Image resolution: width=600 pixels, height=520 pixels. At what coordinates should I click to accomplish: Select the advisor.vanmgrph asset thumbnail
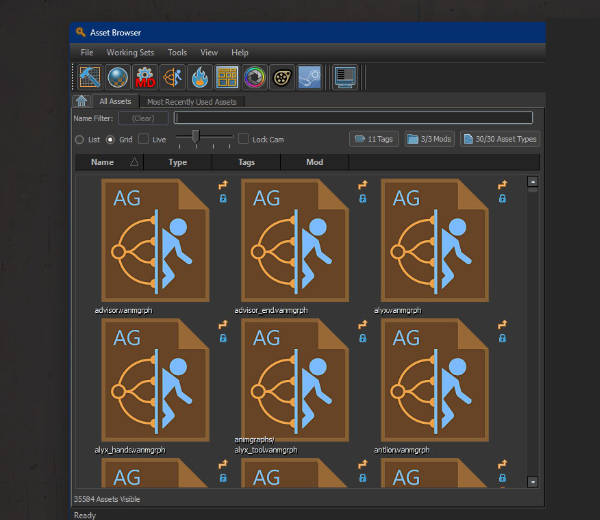tap(155, 240)
